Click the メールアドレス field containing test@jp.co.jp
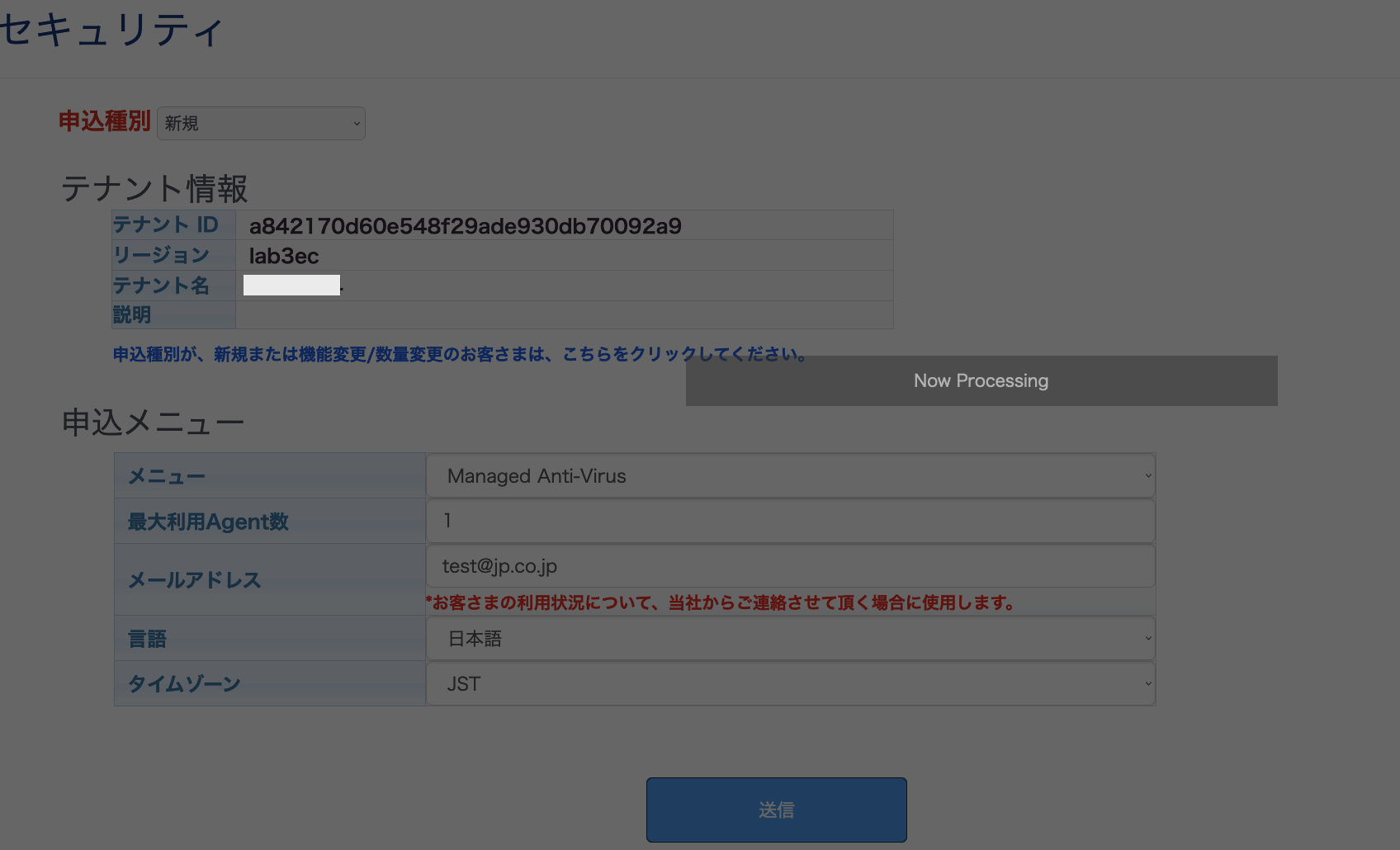Screen dimensions: 1400x850 point(789,566)
